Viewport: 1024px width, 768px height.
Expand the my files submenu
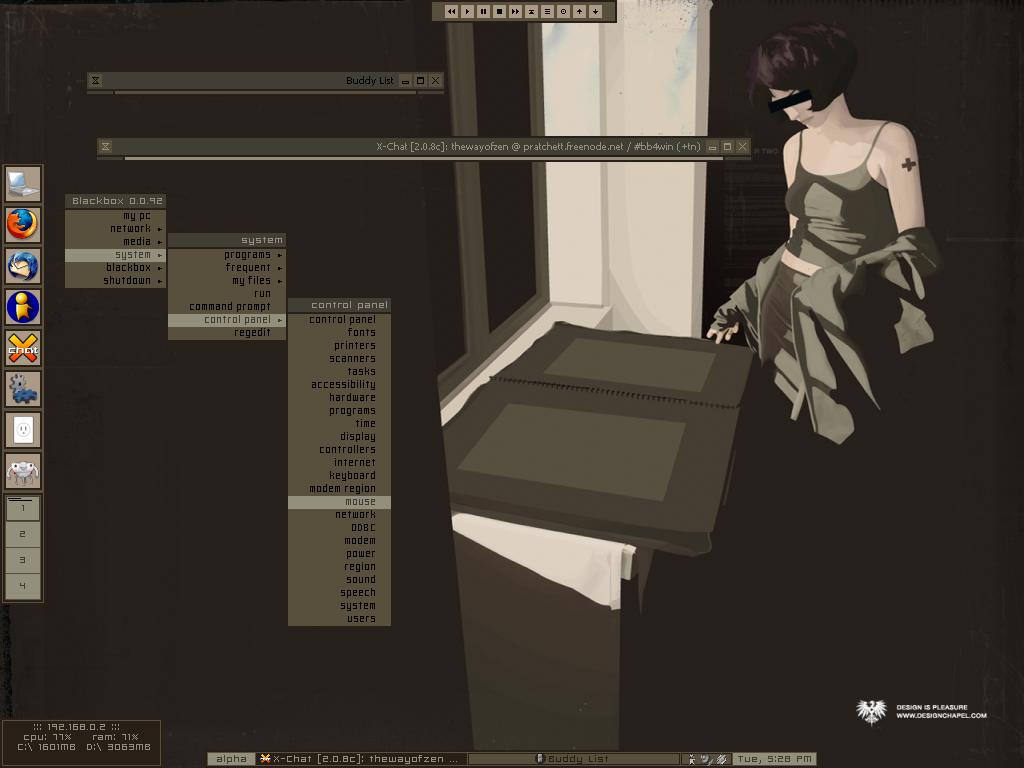point(227,281)
